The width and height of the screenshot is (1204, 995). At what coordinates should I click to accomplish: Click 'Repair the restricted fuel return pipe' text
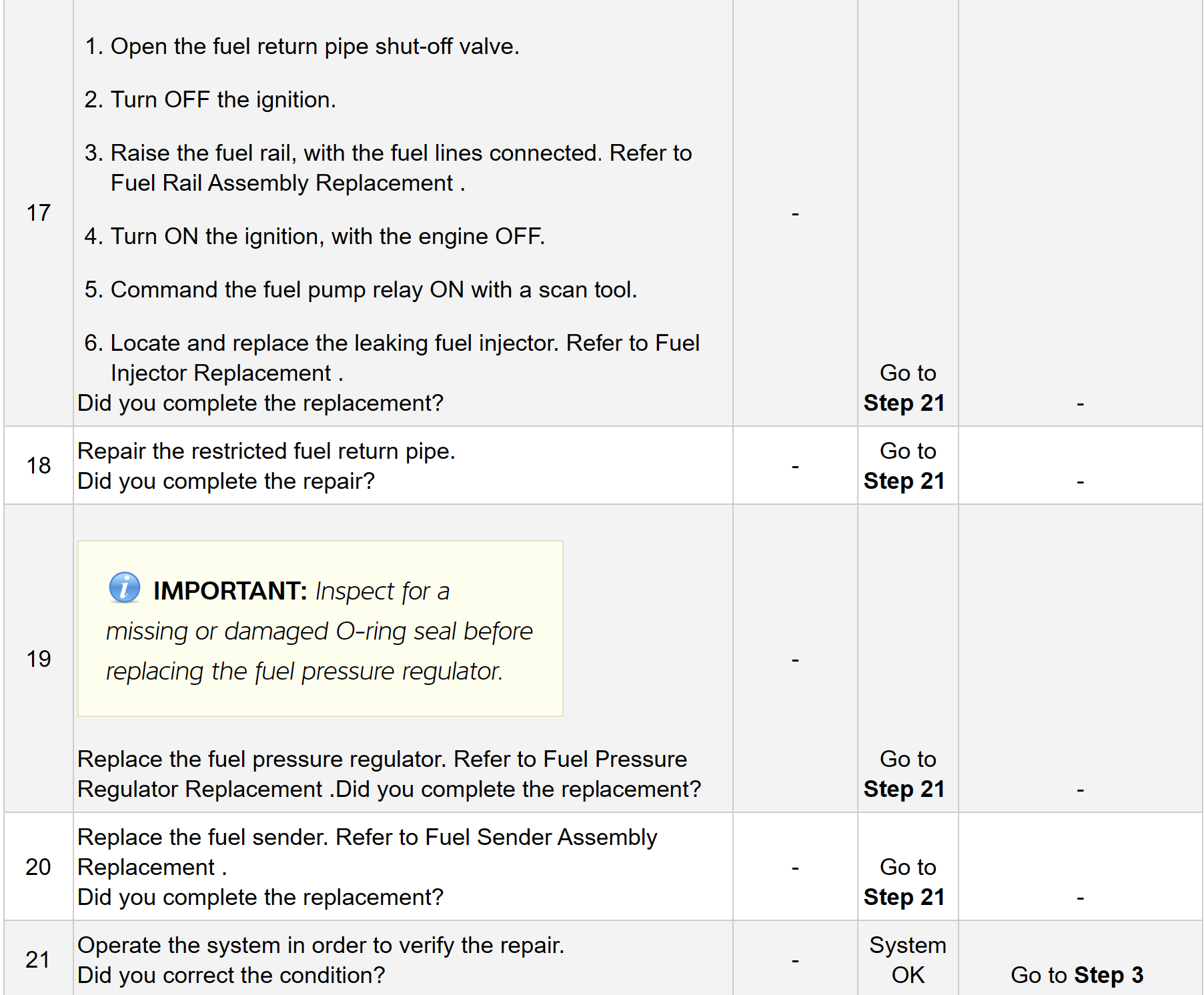pyautogui.click(x=266, y=451)
